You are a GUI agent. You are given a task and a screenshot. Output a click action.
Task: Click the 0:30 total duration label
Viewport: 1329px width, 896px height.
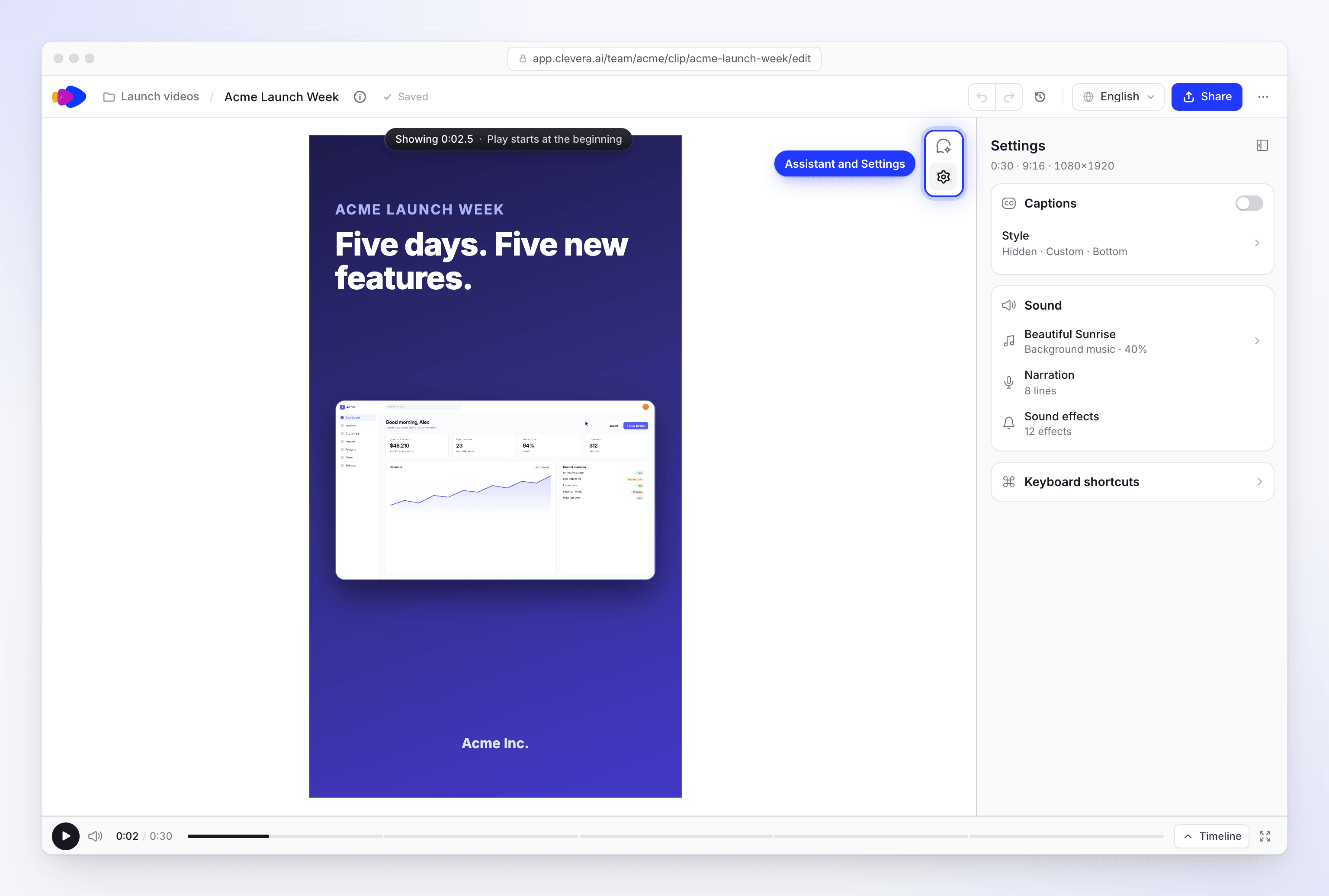click(161, 836)
